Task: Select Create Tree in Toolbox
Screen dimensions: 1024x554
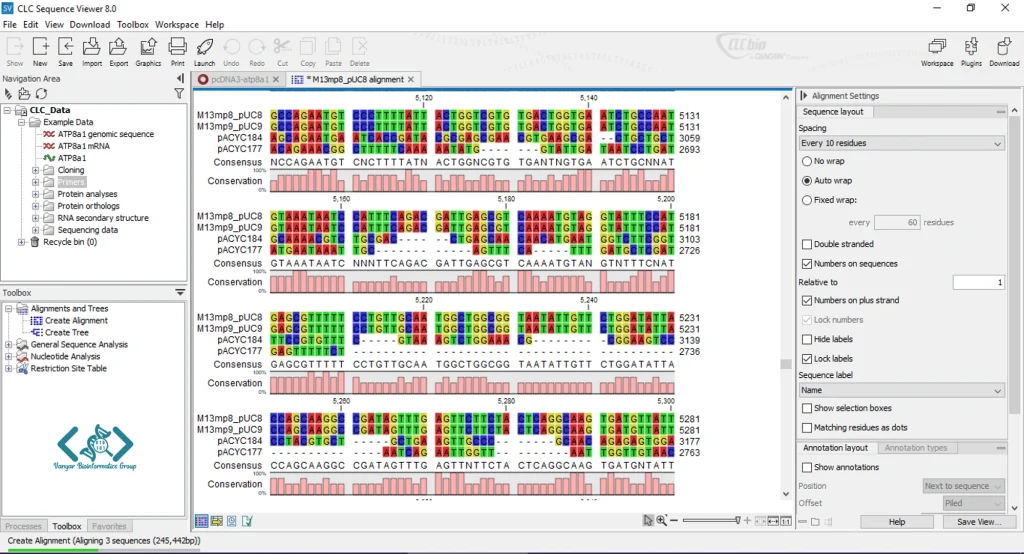Action: [67, 333]
